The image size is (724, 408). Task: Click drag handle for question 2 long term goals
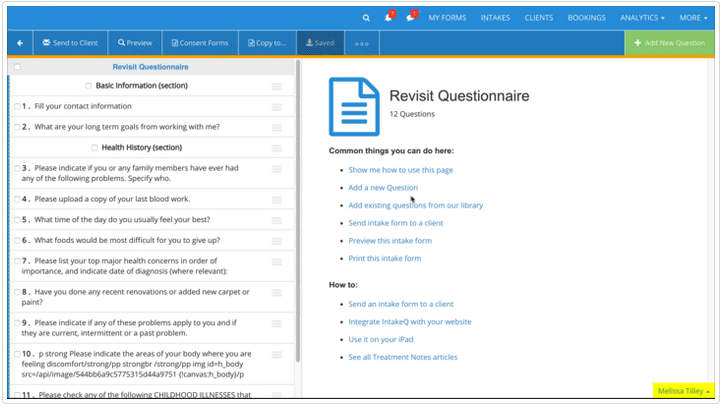[277, 128]
